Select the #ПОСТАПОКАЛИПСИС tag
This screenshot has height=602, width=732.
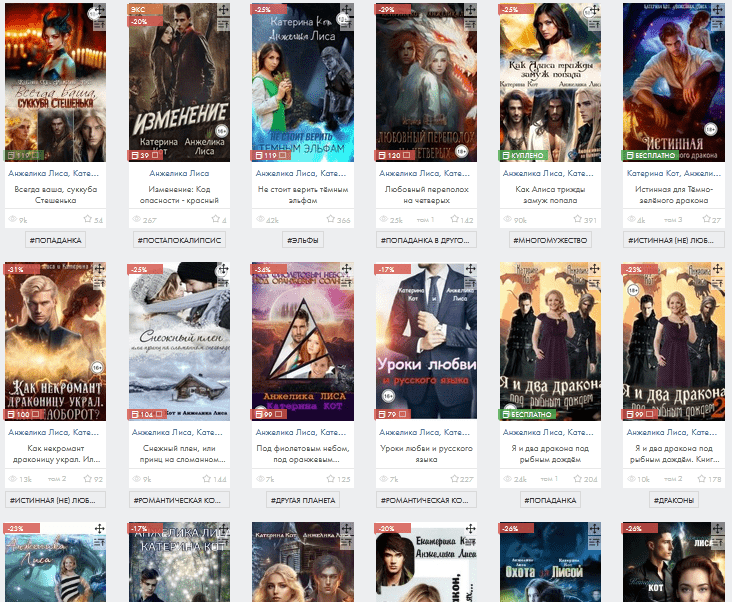[178, 241]
